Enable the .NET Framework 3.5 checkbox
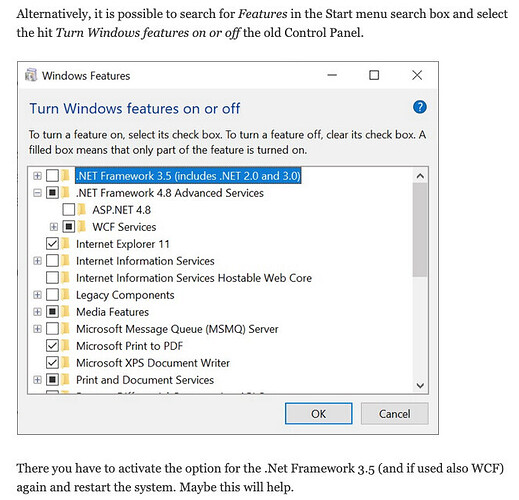Screen dimensions: 519x500 (x=52, y=175)
